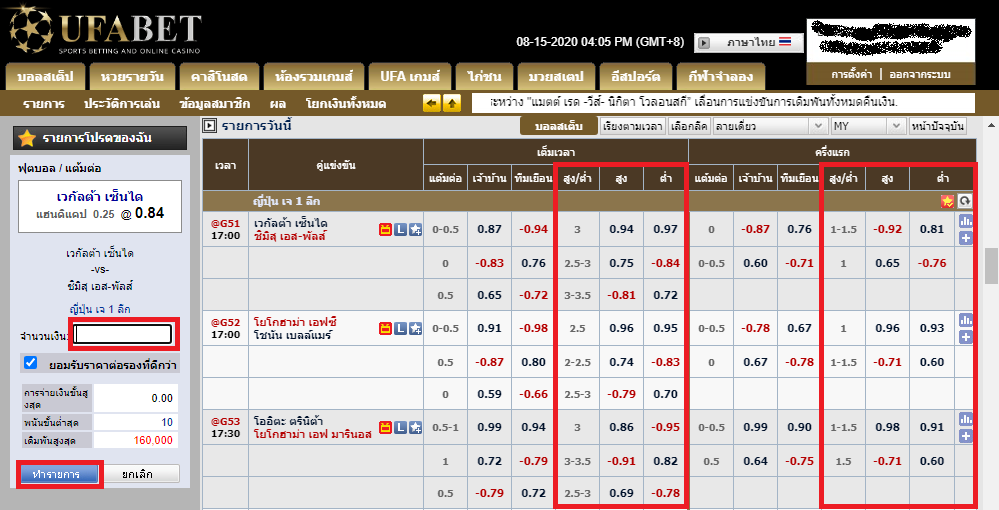This screenshot has height=510, width=999.
Task: Click the page vertical scrollbar thumb
Action: click(991, 266)
